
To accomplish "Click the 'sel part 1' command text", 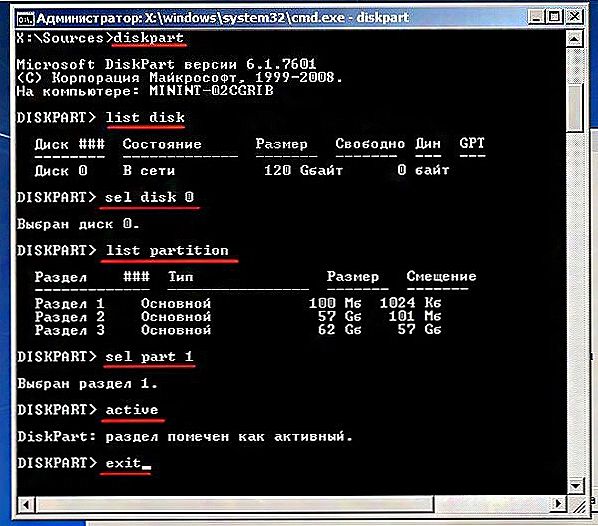I will click(149, 357).
